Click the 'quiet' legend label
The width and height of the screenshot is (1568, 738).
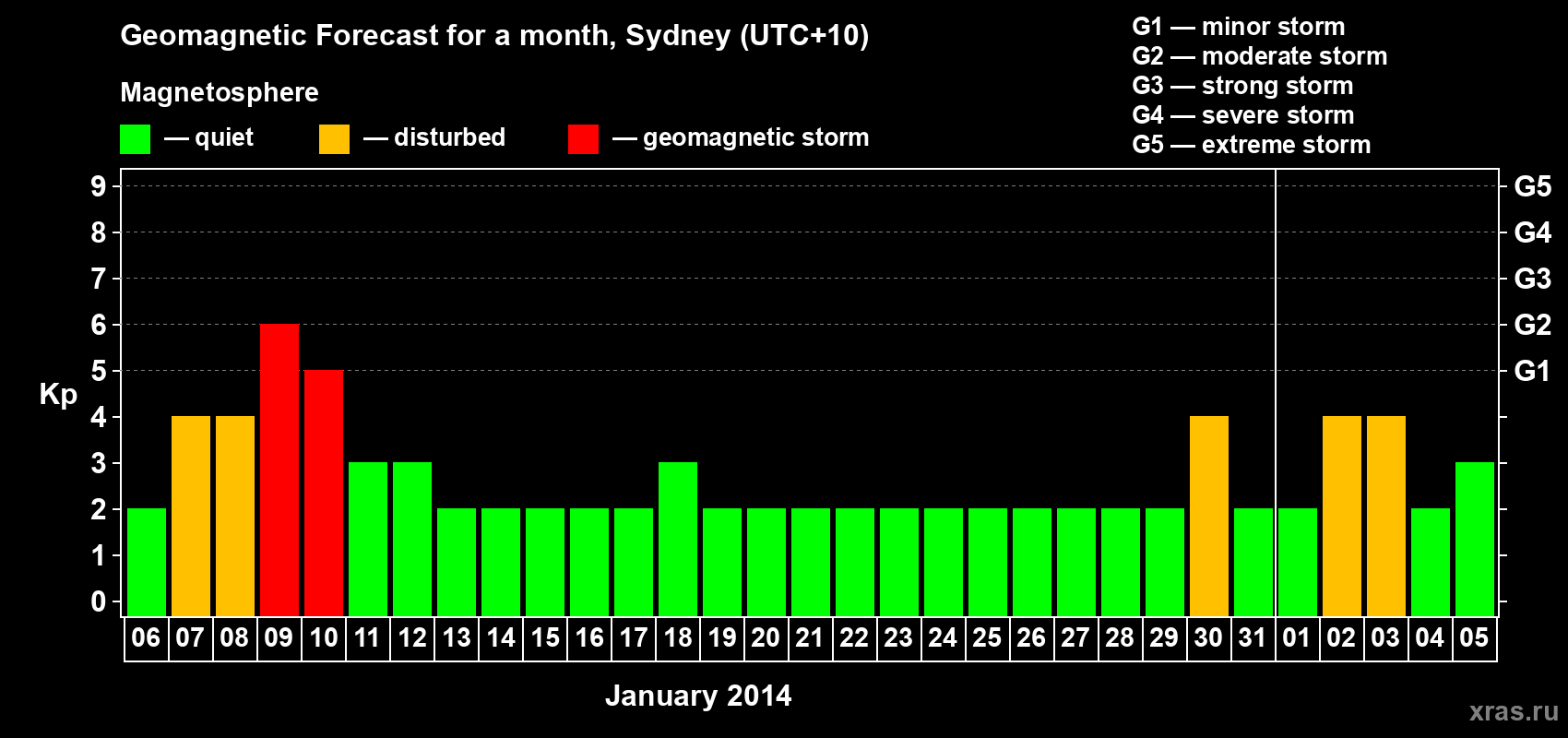click(x=224, y=137)
